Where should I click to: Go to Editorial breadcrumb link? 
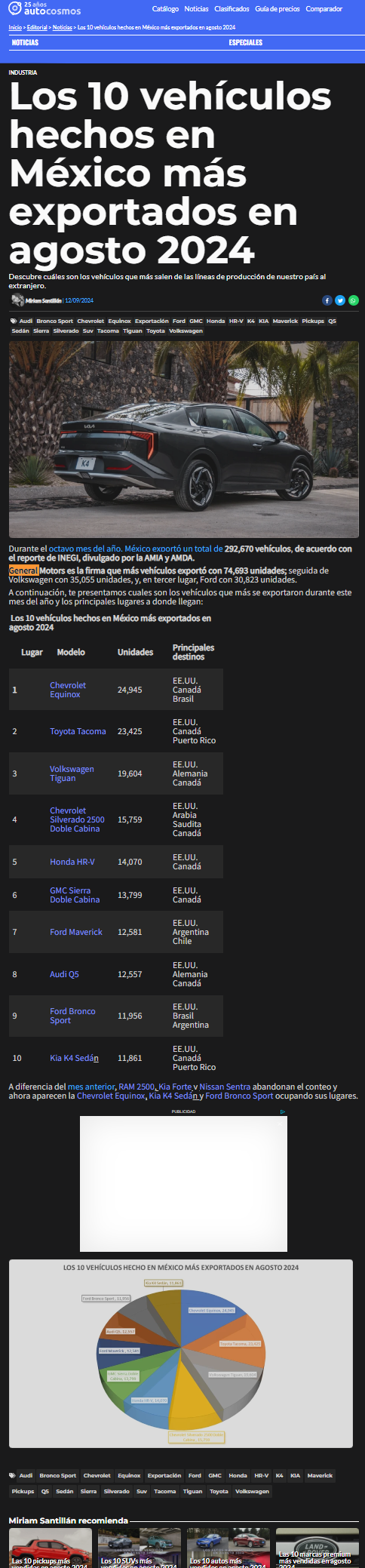coord(37,27)
